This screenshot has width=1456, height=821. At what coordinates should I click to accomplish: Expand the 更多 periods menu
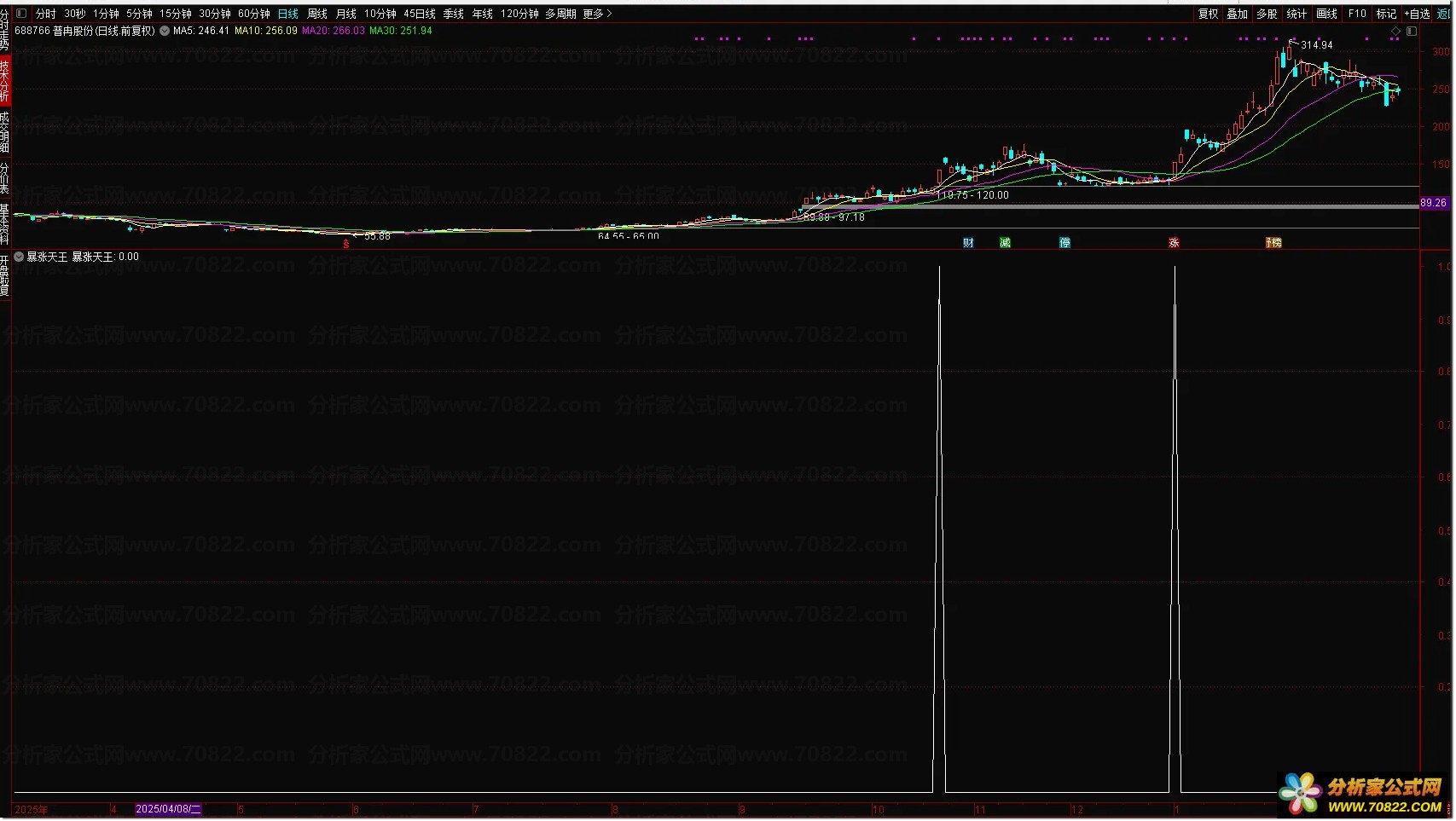pyautogui.click(x=597, y=14)
